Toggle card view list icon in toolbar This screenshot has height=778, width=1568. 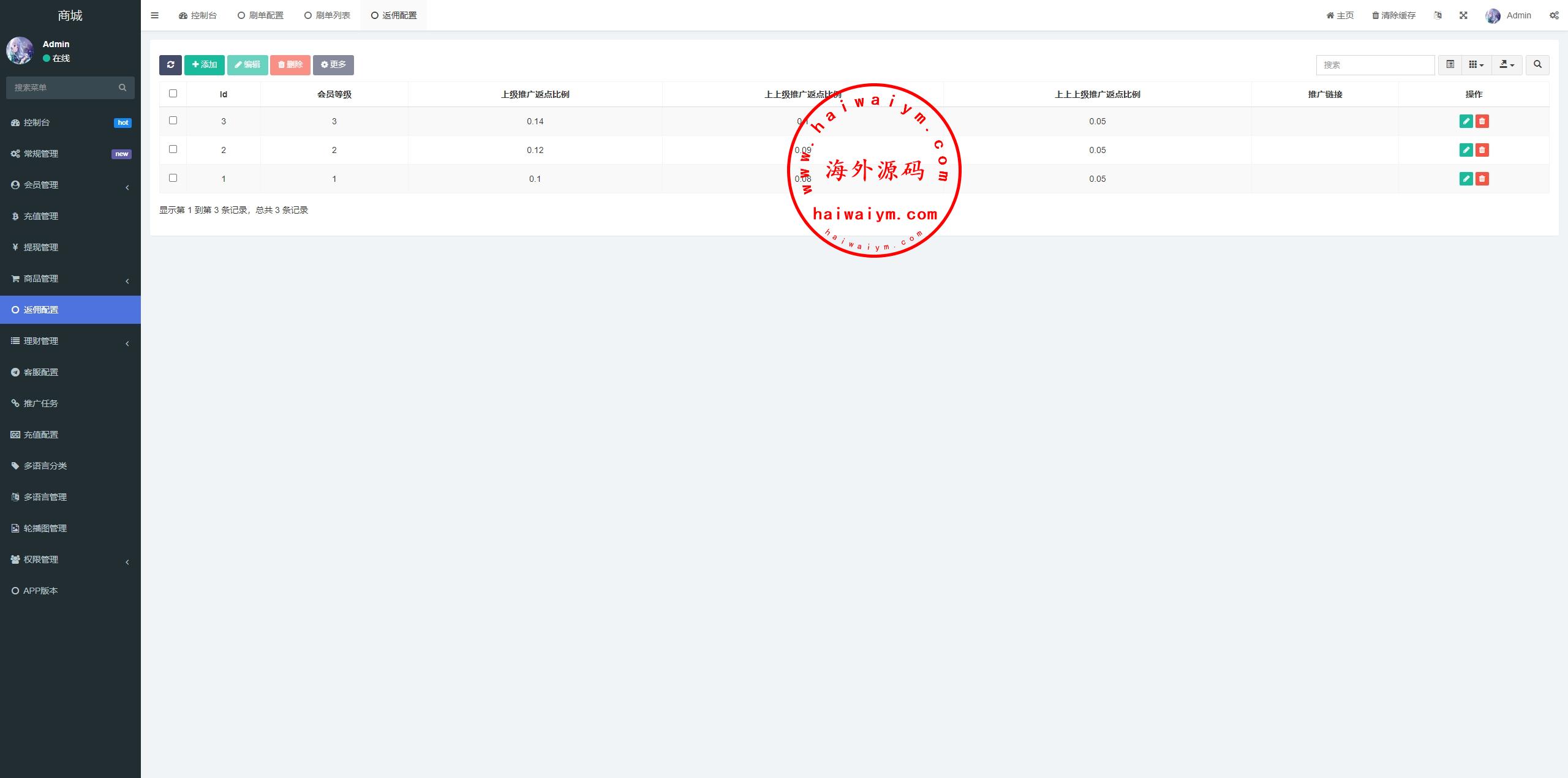tap(1450, 65)
